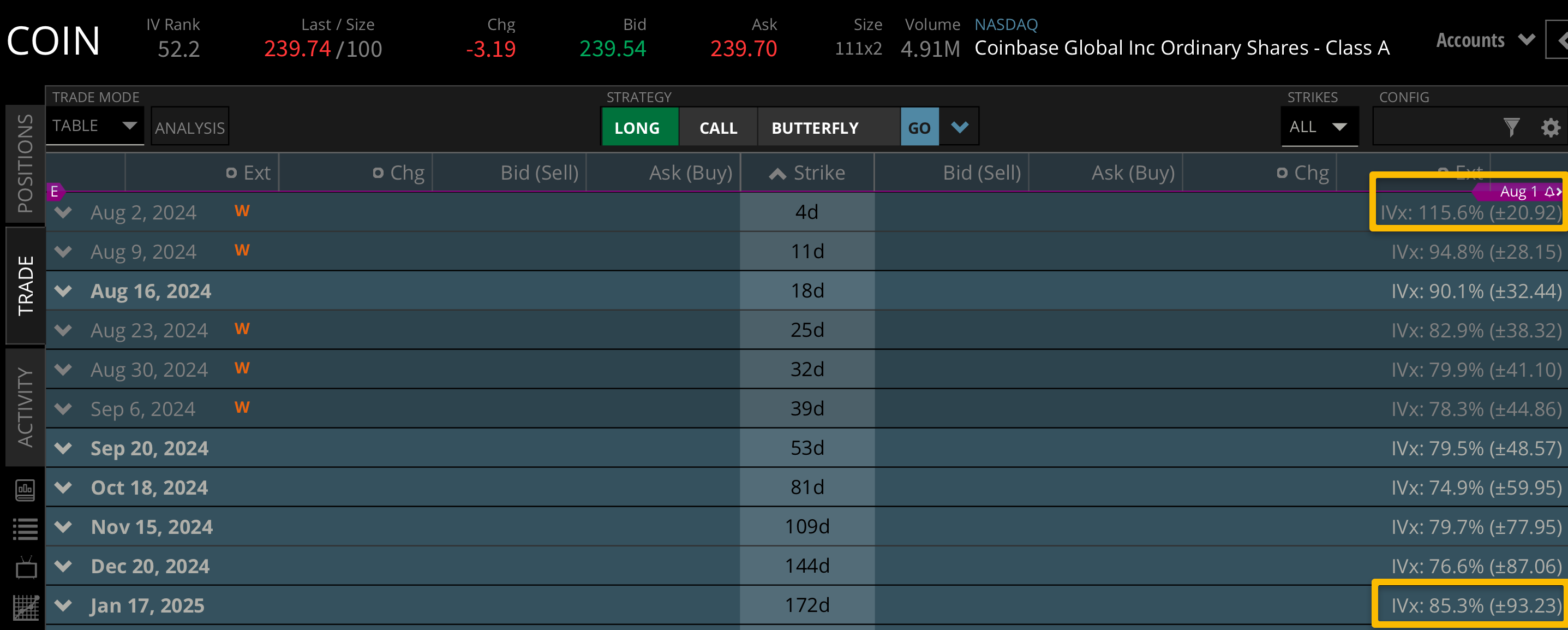Switch to the ACTIVITY side tab
Screen dimensions: 1568x630
click(25, 407)
